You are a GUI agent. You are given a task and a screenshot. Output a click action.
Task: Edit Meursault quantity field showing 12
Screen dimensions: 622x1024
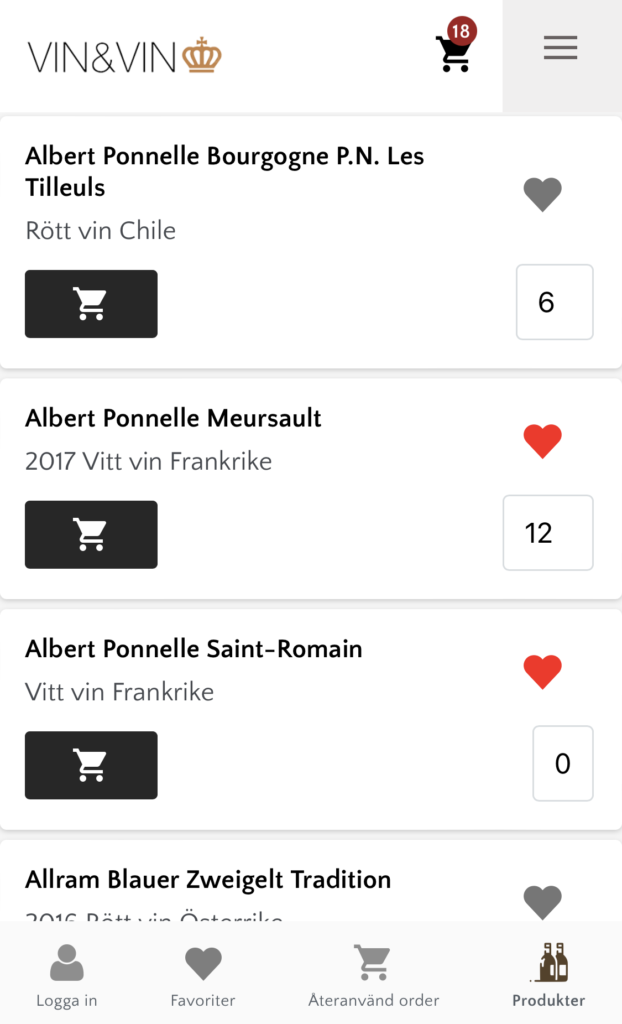(547, 533)
